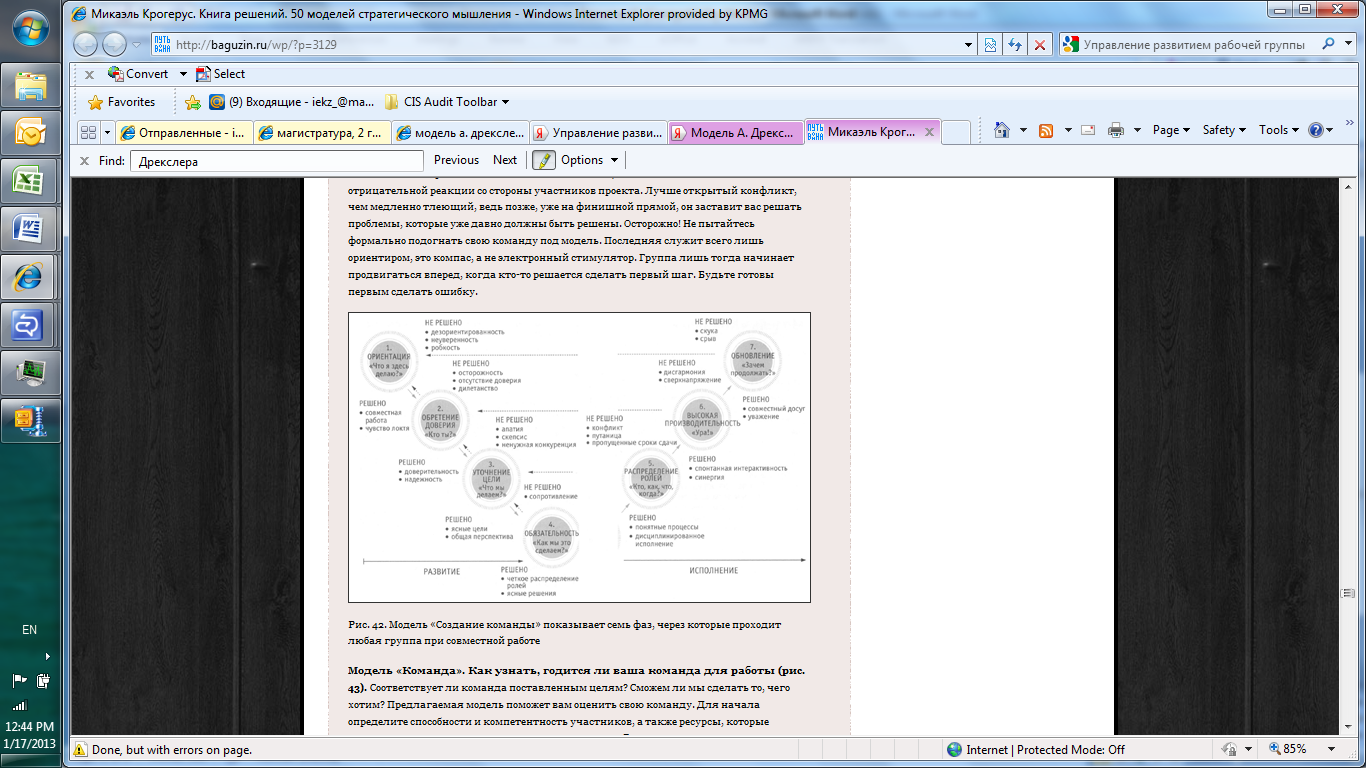
Task: Open the Quick Tabs view icon
Action: (88, 132)
